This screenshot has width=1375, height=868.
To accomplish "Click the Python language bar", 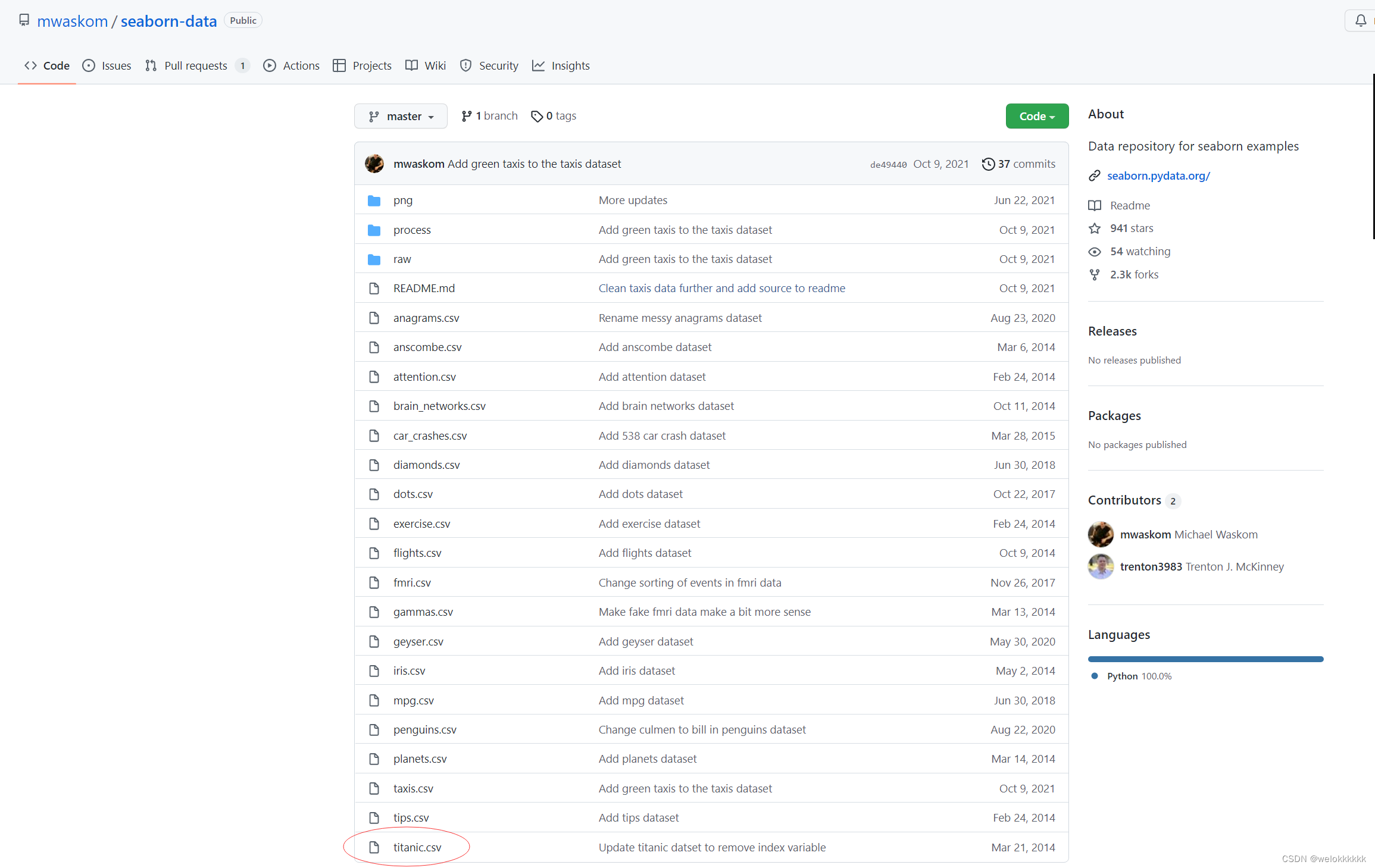I will click(x=1205, y=659).
